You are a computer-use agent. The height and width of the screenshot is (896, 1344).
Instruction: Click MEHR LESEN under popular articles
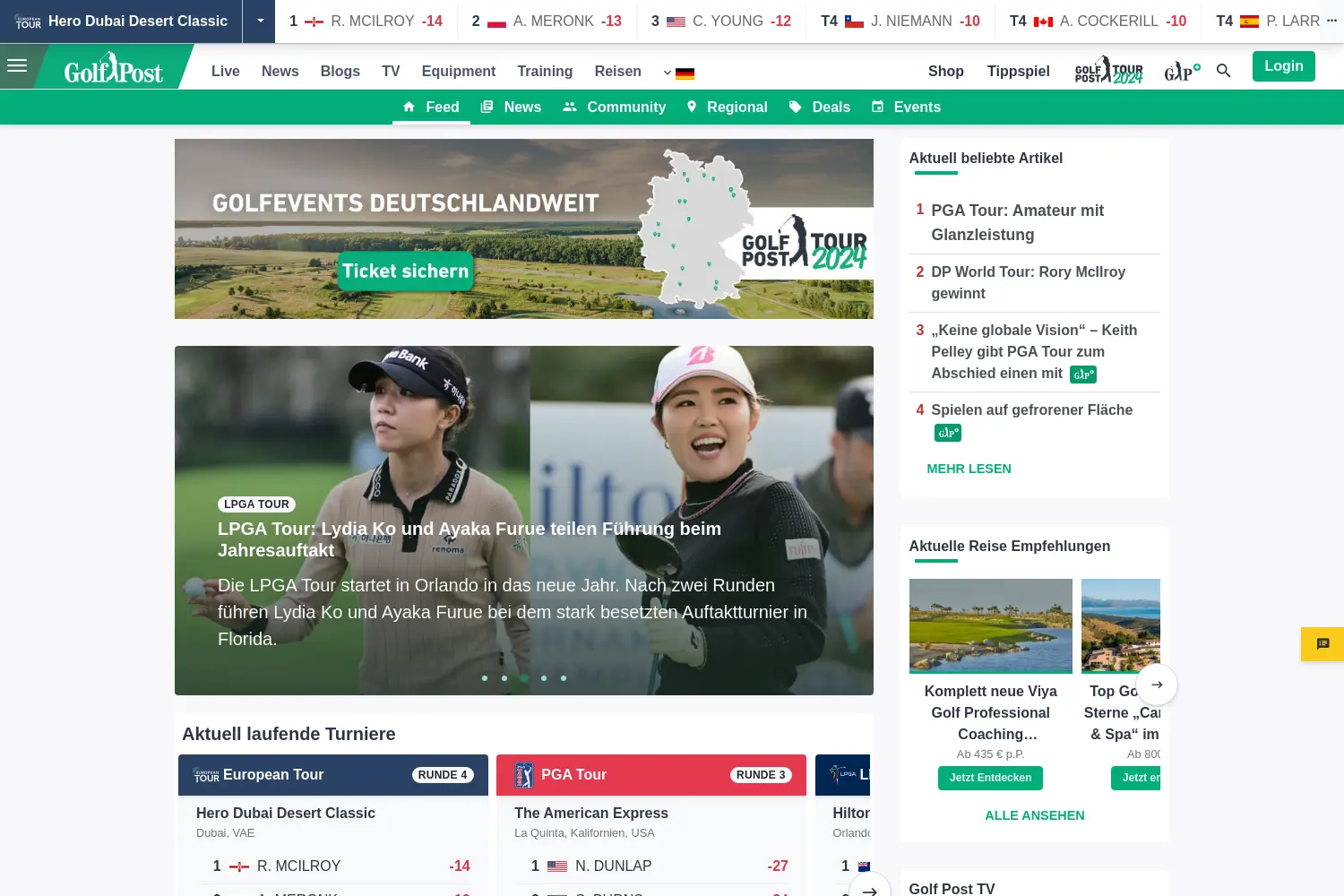(x=969, y=469)
